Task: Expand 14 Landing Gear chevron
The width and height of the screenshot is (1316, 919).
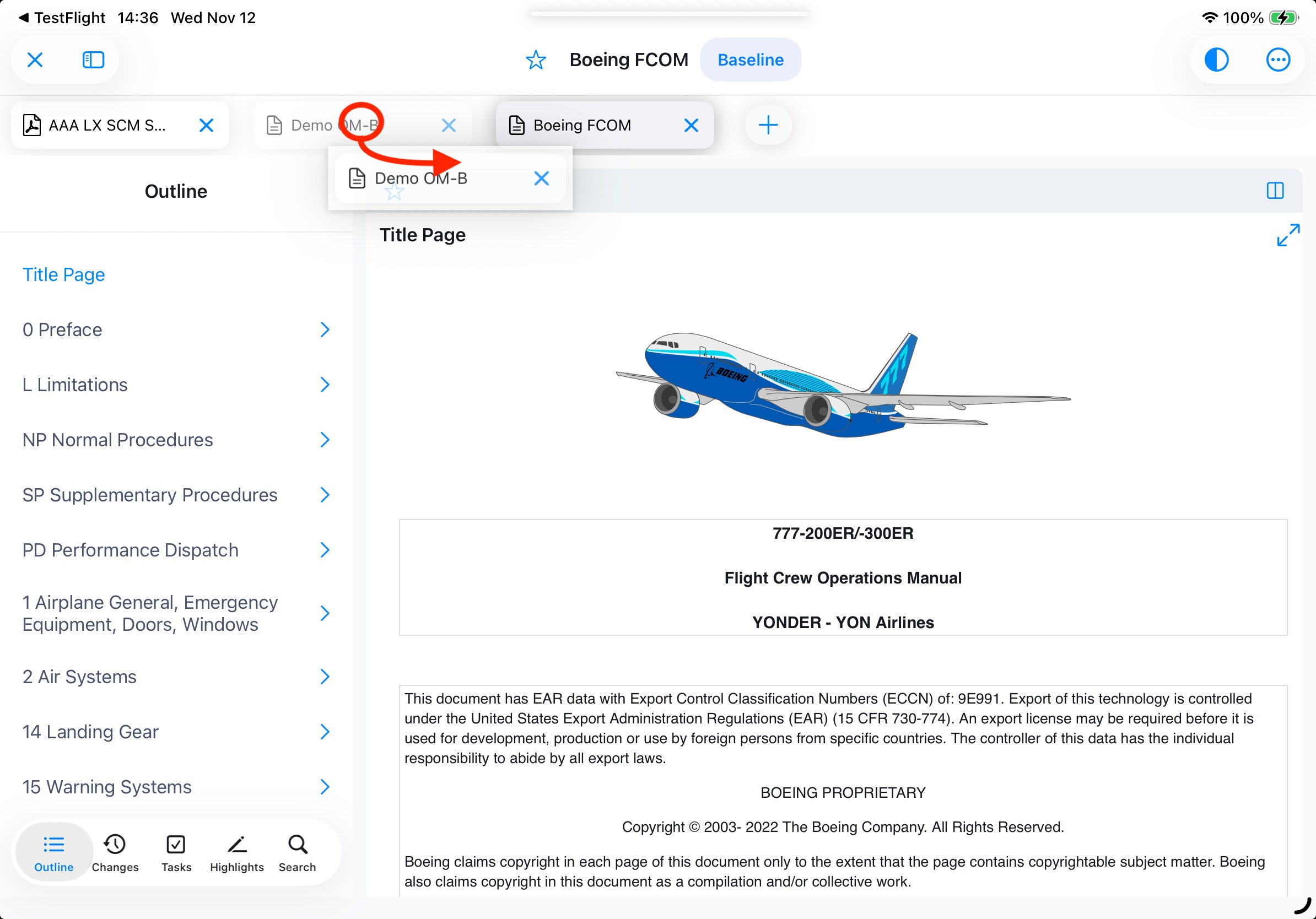Action: (x=325, y=732)
